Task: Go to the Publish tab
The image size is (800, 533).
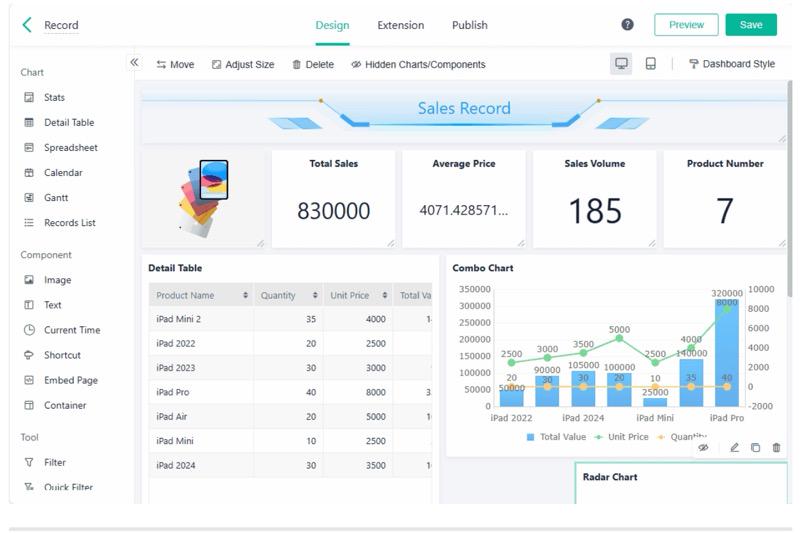Action: click(x=469, y=25)
